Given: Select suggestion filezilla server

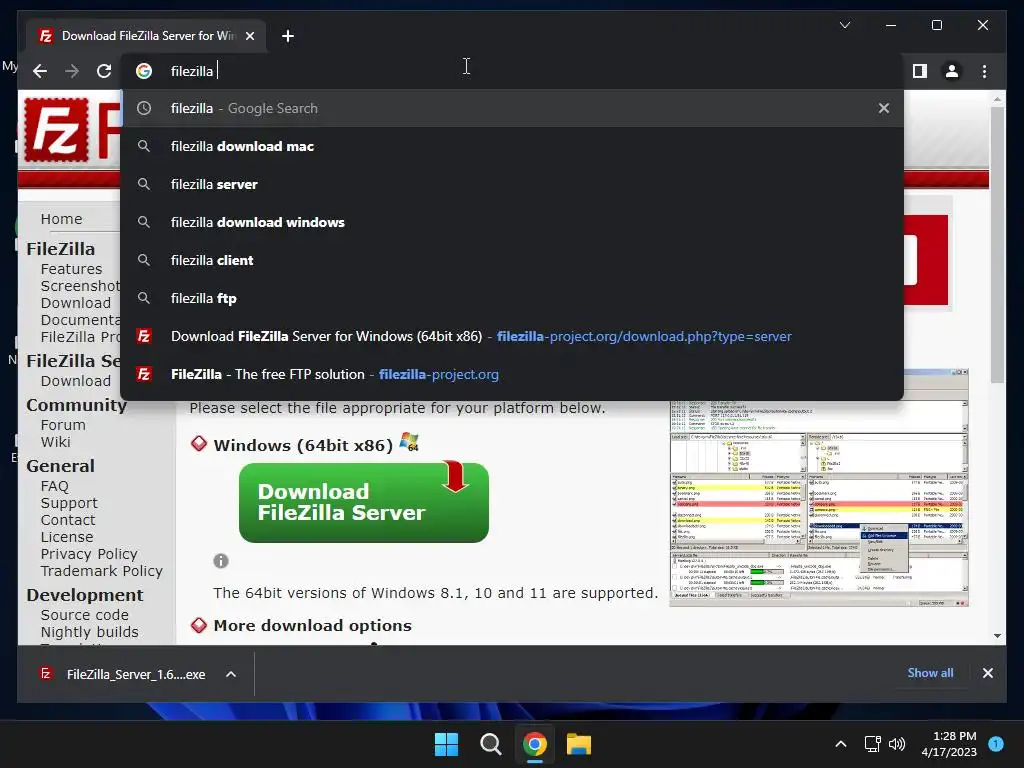Looking at the screenshot, I should click(x=511, y=184).
